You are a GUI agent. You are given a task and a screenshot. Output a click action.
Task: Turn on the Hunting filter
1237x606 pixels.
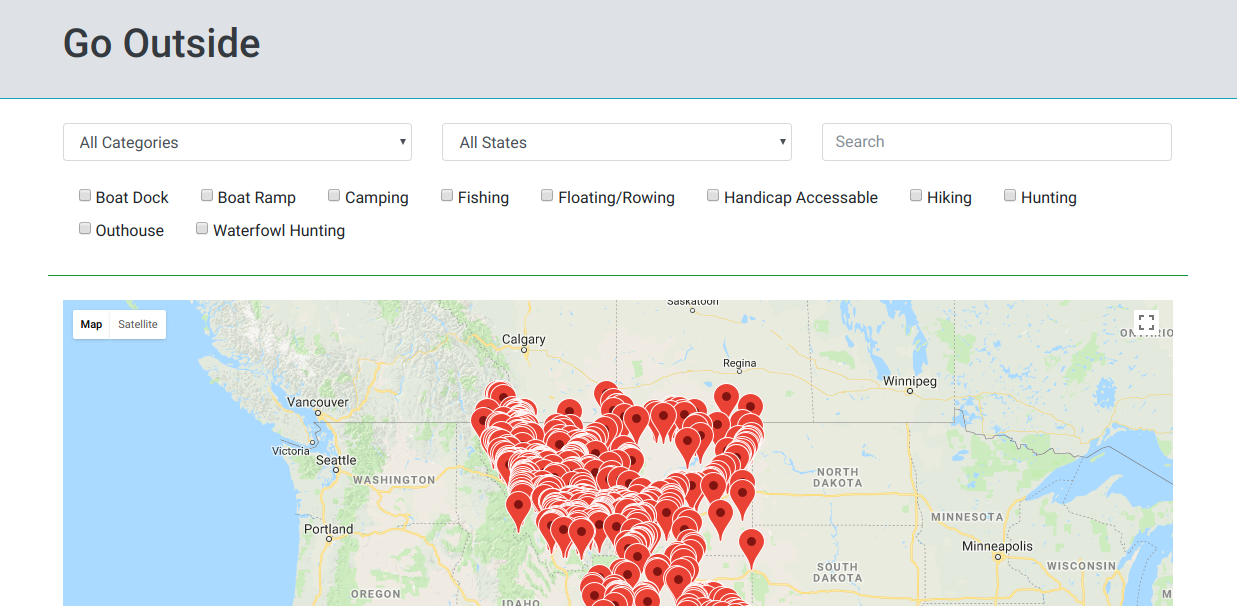(1010, 196)
